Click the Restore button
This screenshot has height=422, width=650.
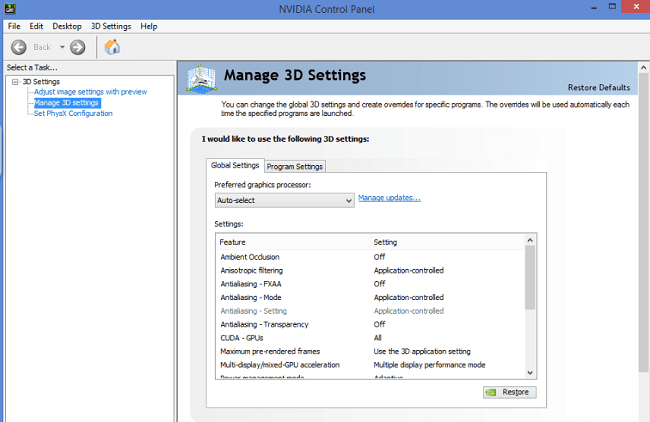coord(509,392)
